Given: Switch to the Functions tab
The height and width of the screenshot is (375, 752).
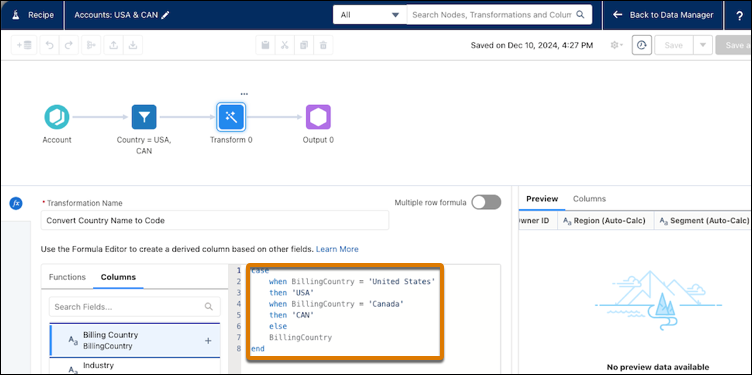Looking at the screenshot, I should click(67, 277).
